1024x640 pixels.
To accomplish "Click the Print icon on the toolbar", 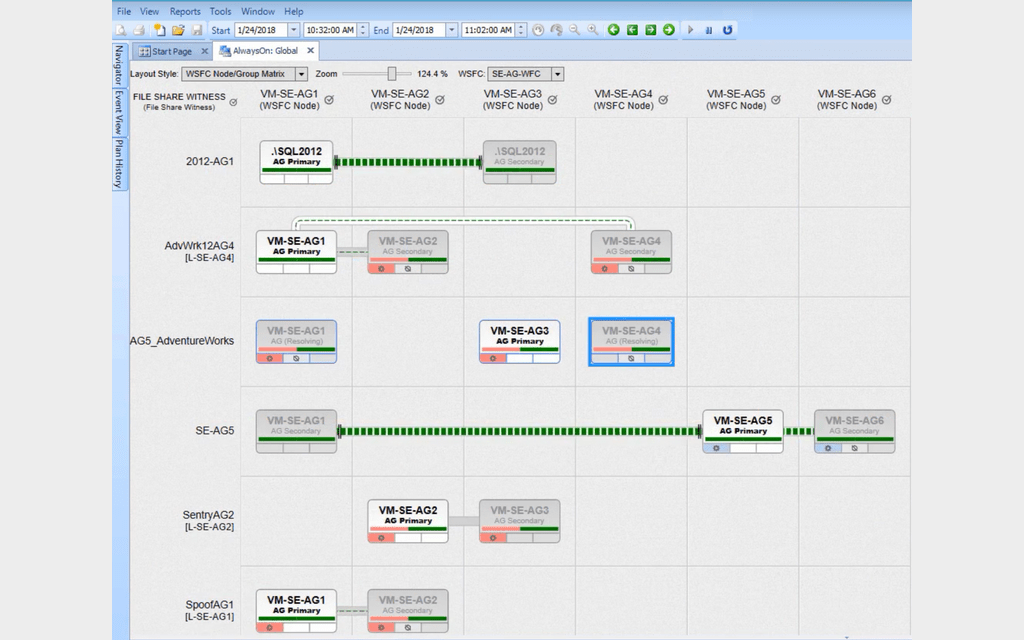I will (x=138, y=28).
